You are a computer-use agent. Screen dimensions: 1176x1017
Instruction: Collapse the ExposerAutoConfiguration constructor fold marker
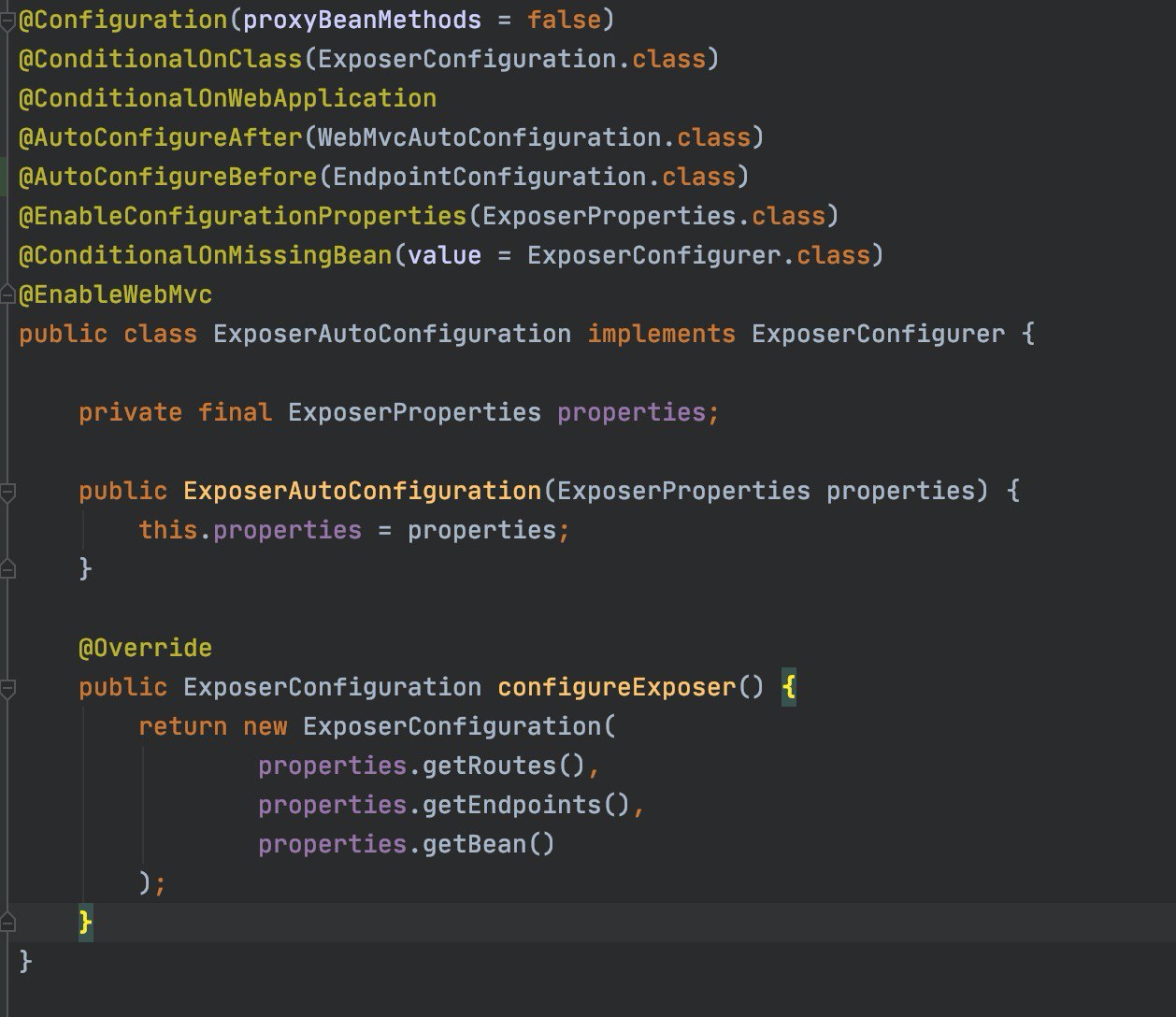coord(7,491)
